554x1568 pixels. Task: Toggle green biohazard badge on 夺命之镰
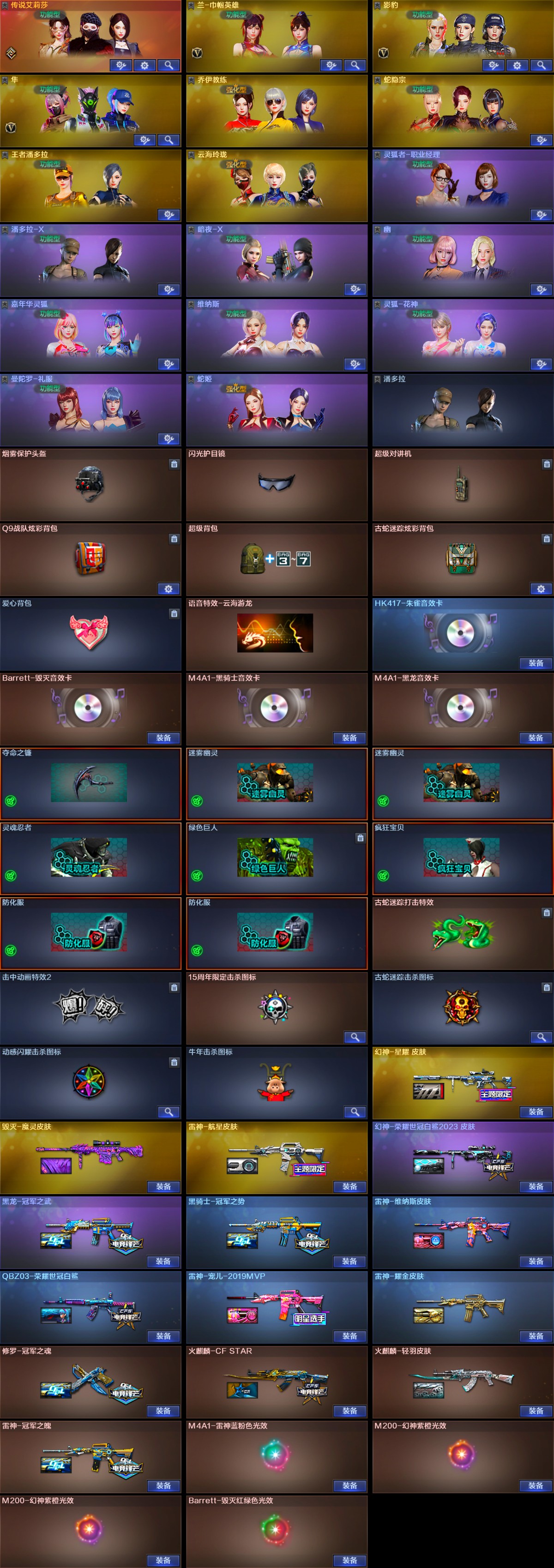pos(11,801)
